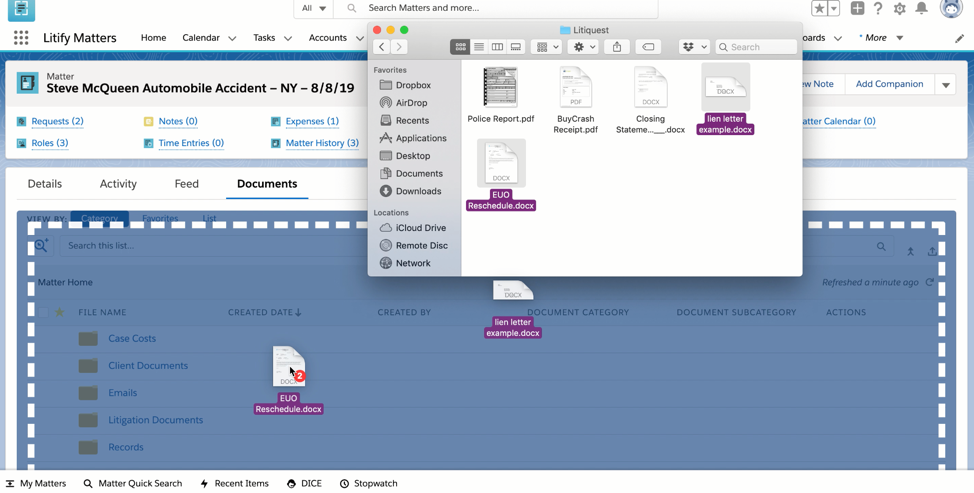974x493 pixels.
Task: Open Finder action gear menu
Action: point(584,47)
